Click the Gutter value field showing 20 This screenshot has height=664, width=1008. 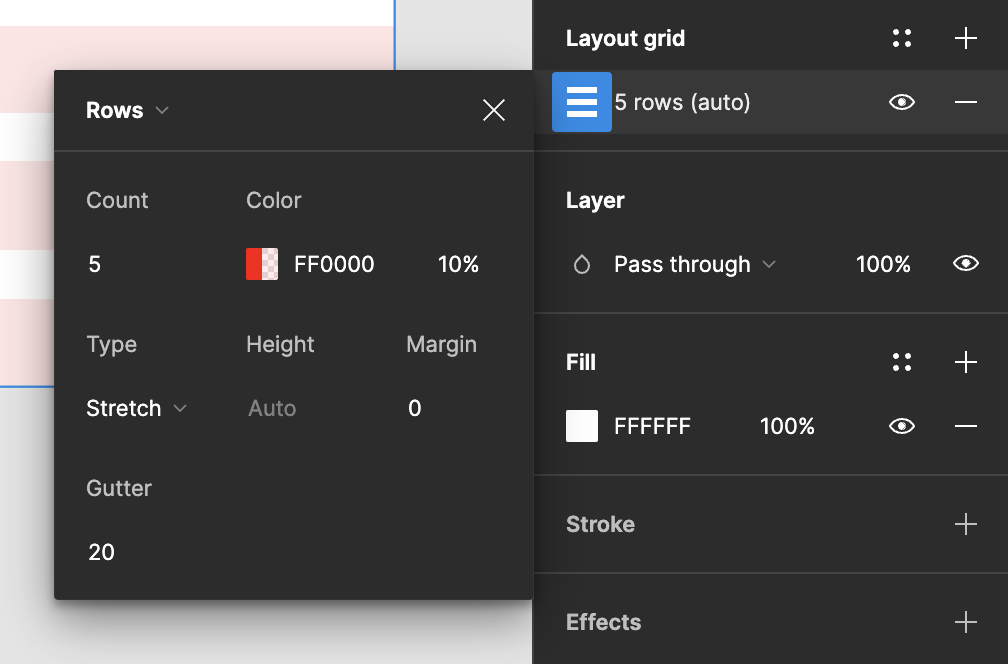point(101,551)
